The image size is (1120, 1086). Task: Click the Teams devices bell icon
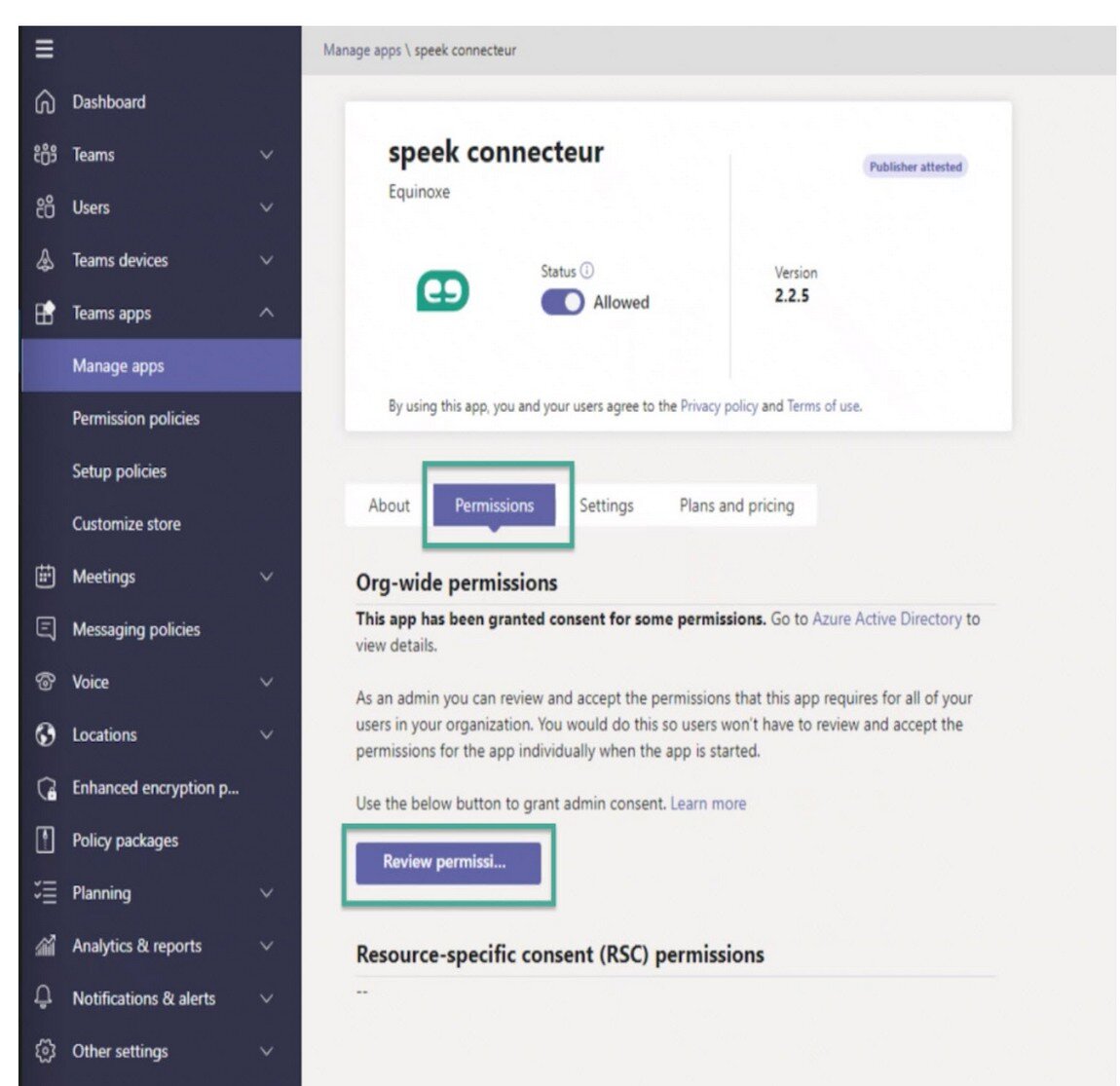point(45,260)
